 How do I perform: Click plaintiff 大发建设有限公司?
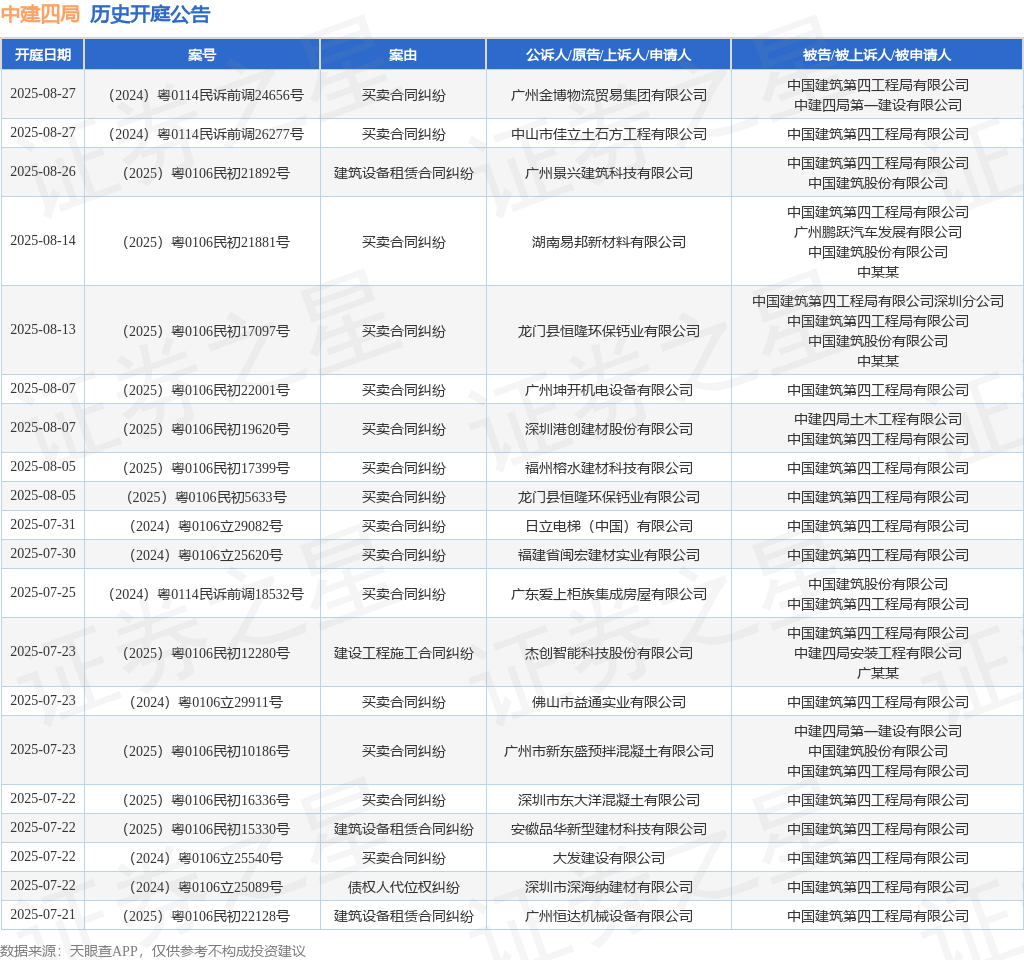tap(609, 859)
